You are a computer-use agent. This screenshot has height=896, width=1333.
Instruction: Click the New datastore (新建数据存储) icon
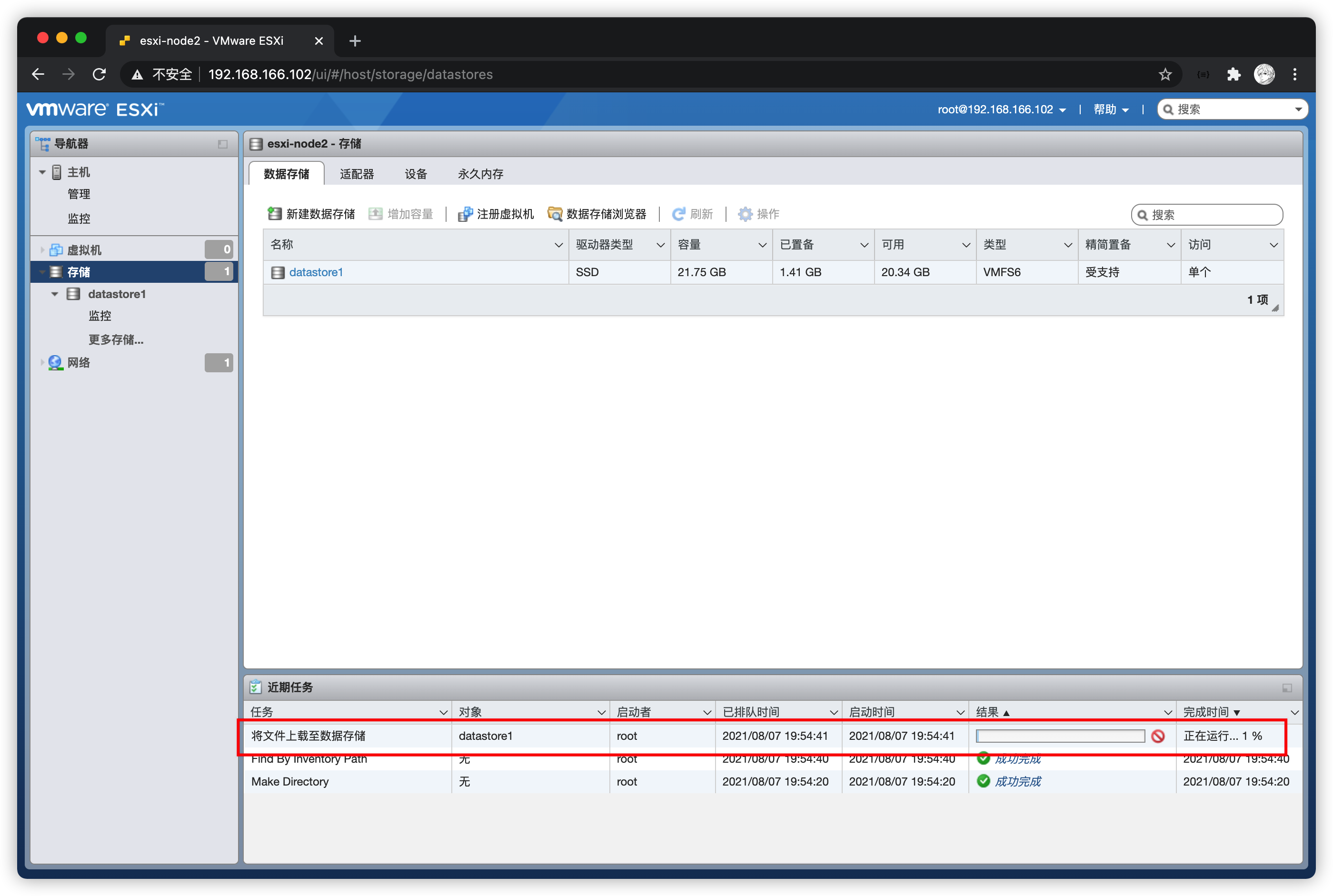click(275, 214)
